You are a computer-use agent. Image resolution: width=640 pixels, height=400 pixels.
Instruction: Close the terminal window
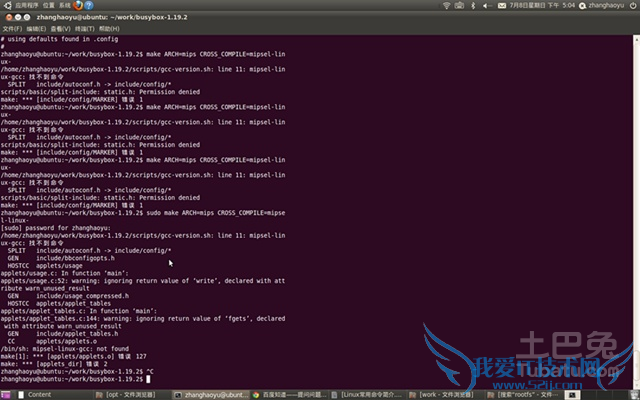[x=9, y=17]
